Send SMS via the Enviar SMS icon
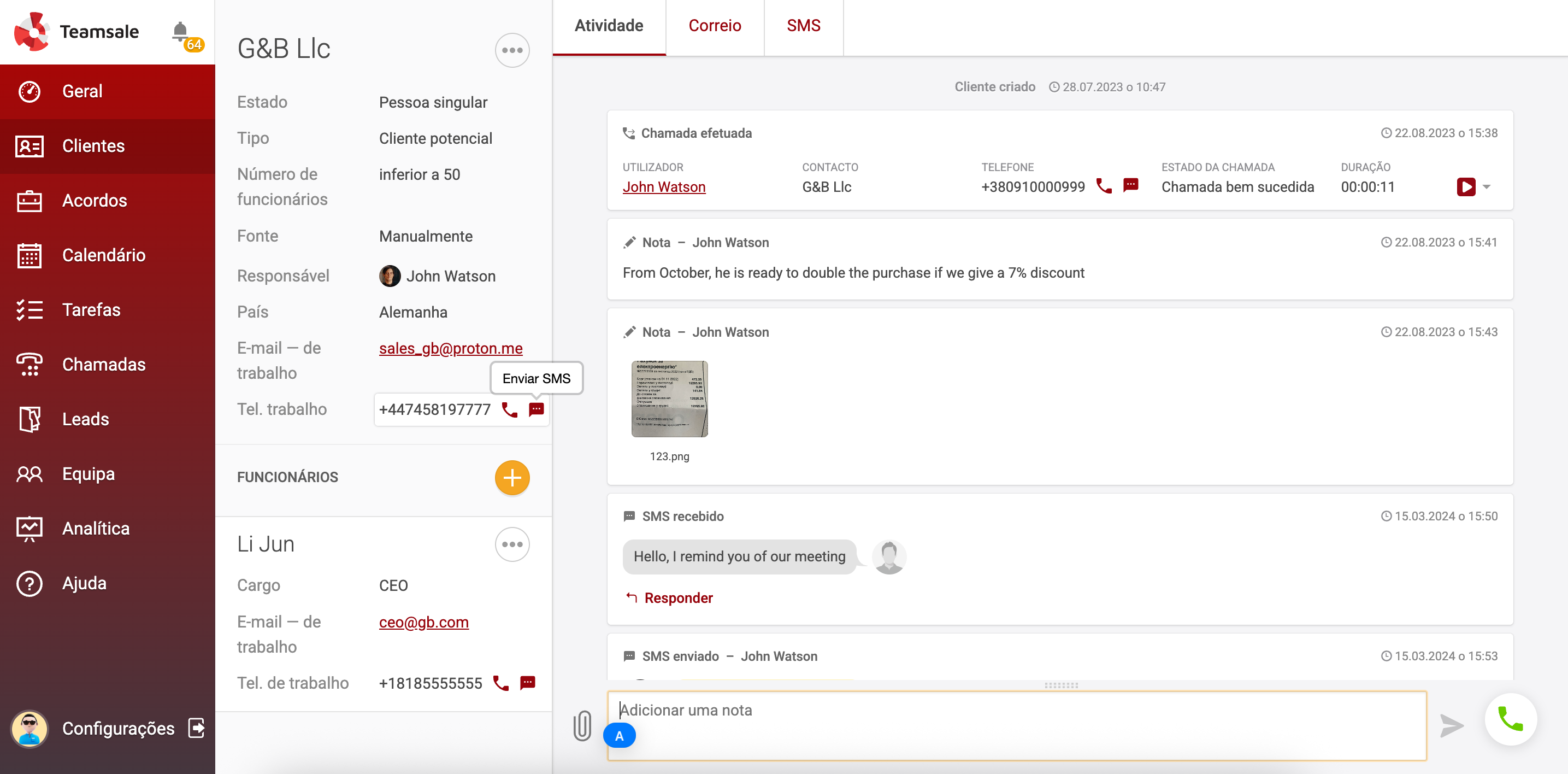1568x774 pixels. 537,410
